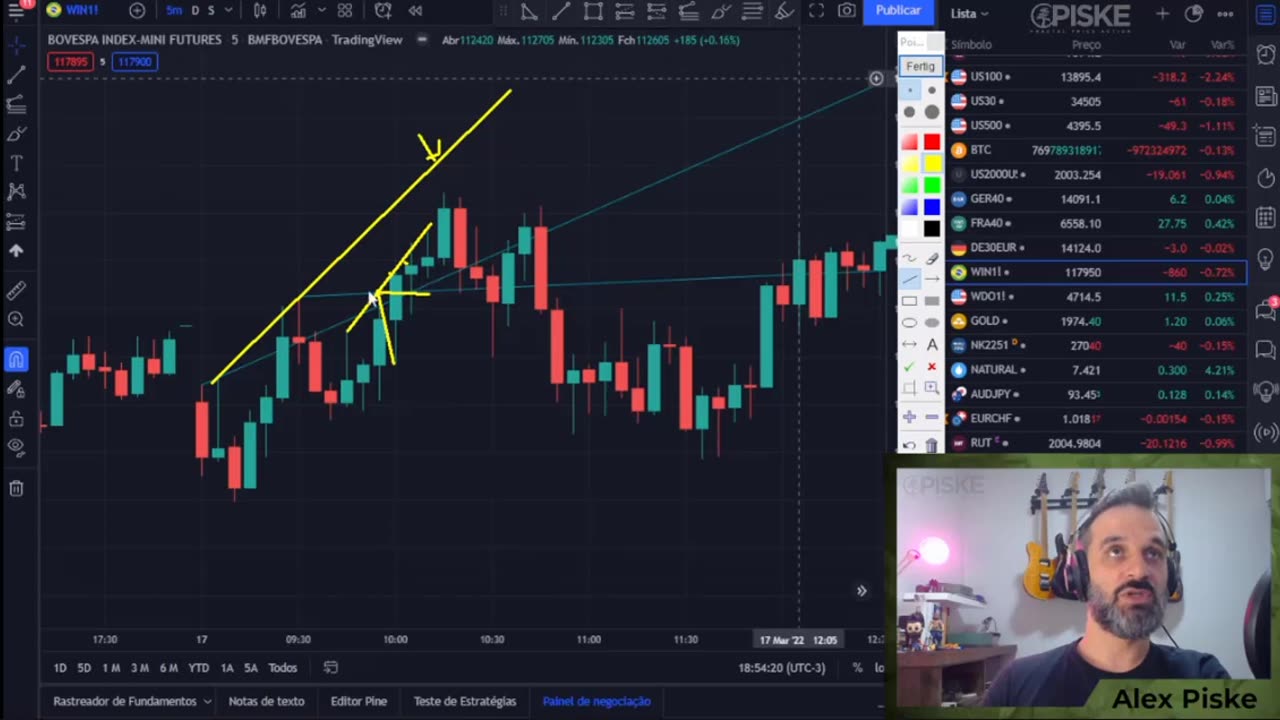Select the brush tool in the top favorites bar
Screen dimensions: 1280x720
(720, 11)
